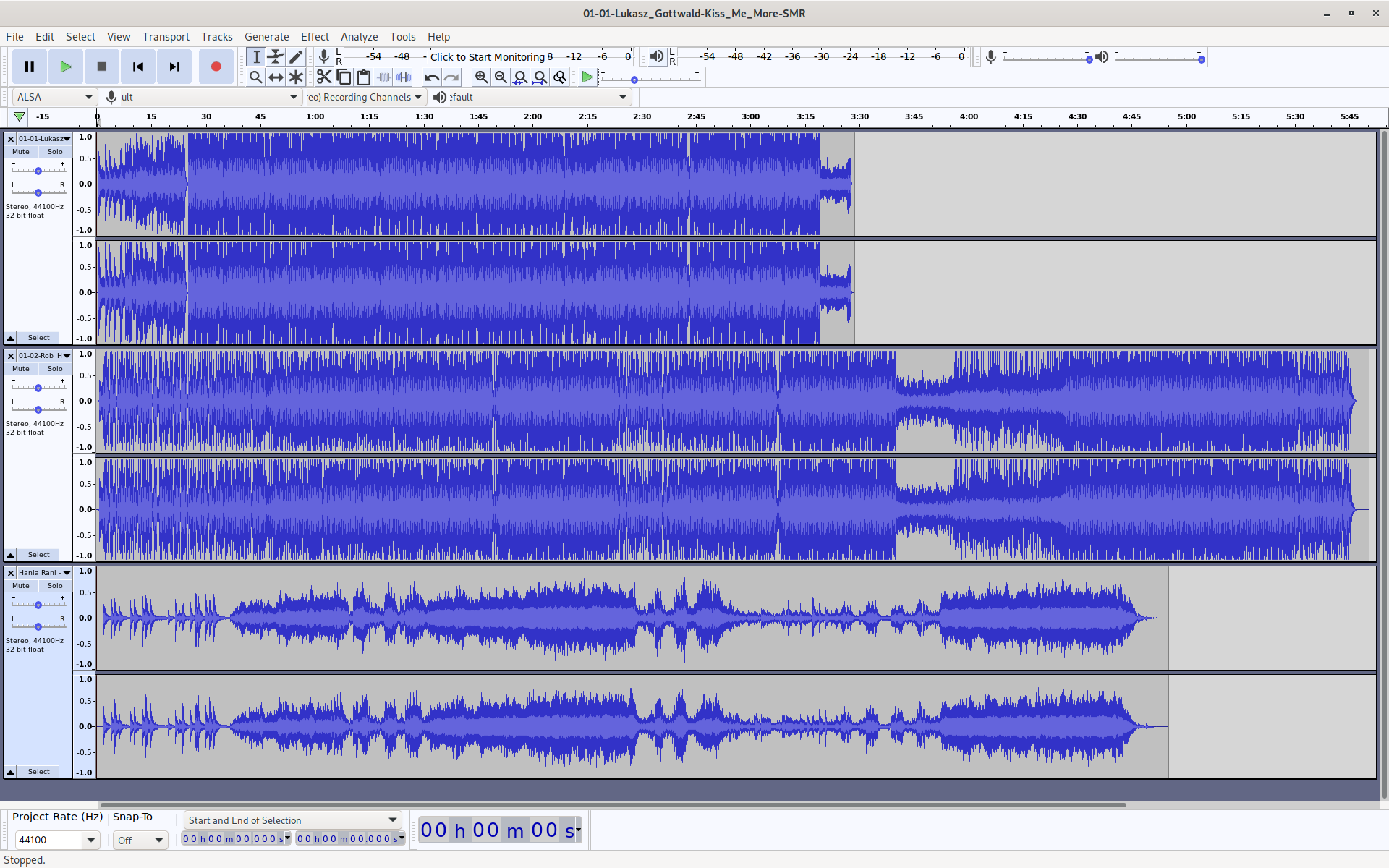1389x868 pixels.
Task: Collapse the 01-02-Rob_H track with its arrow
Action: [11, 555]
